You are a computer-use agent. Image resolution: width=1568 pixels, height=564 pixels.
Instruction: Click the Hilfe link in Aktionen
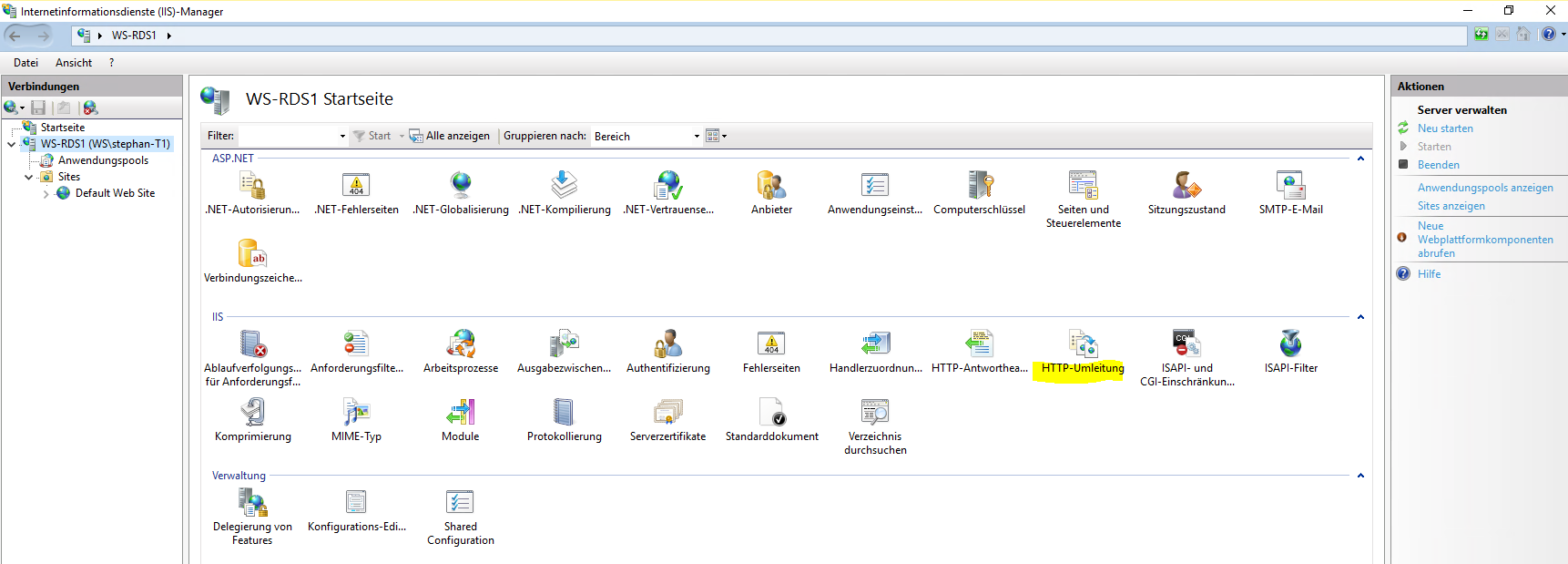click(x=1429, y=274)
